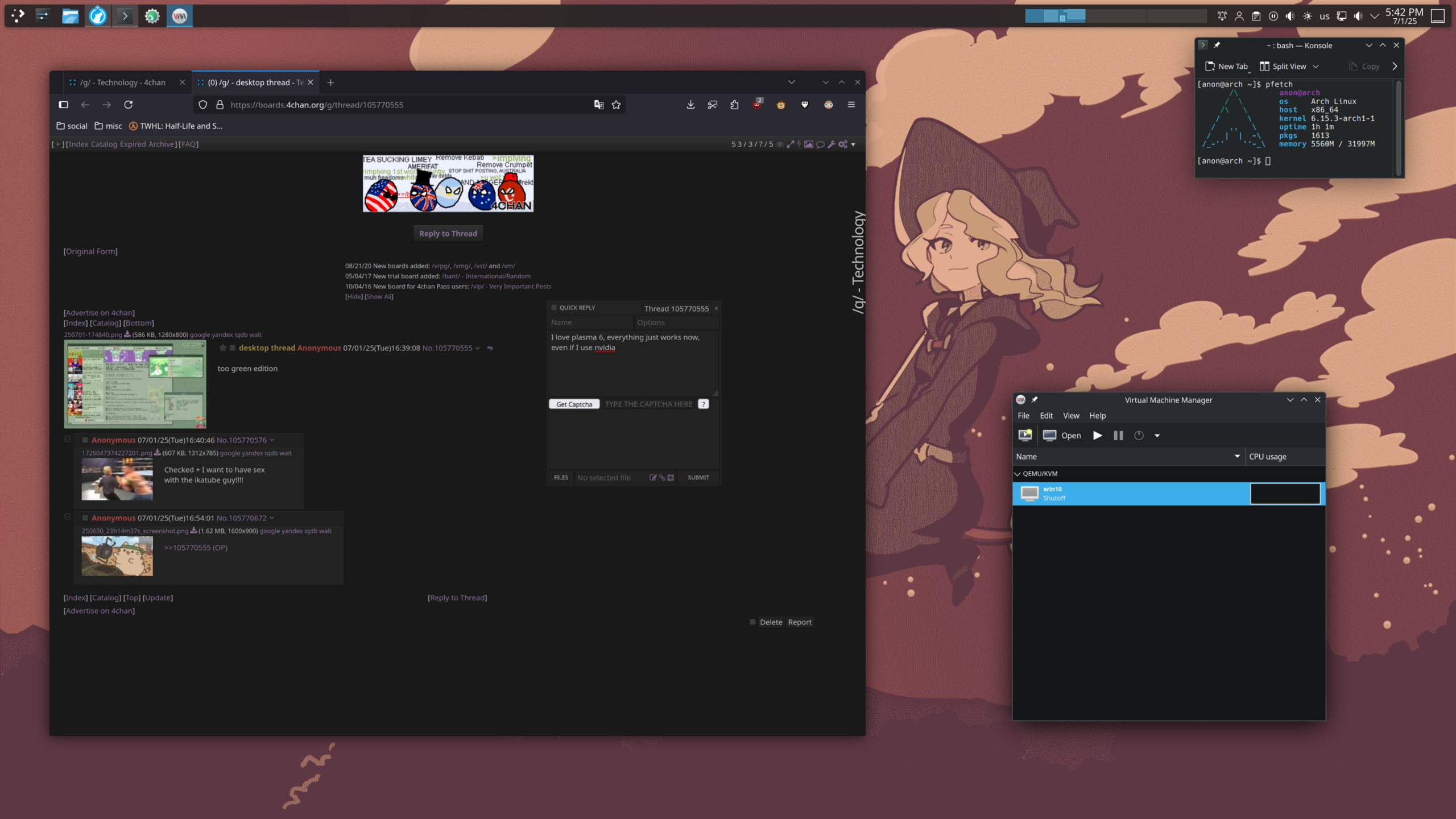Open the extensions puzzle-piece icon
The width and height of the screenshot is (1456, 819).
734,105
